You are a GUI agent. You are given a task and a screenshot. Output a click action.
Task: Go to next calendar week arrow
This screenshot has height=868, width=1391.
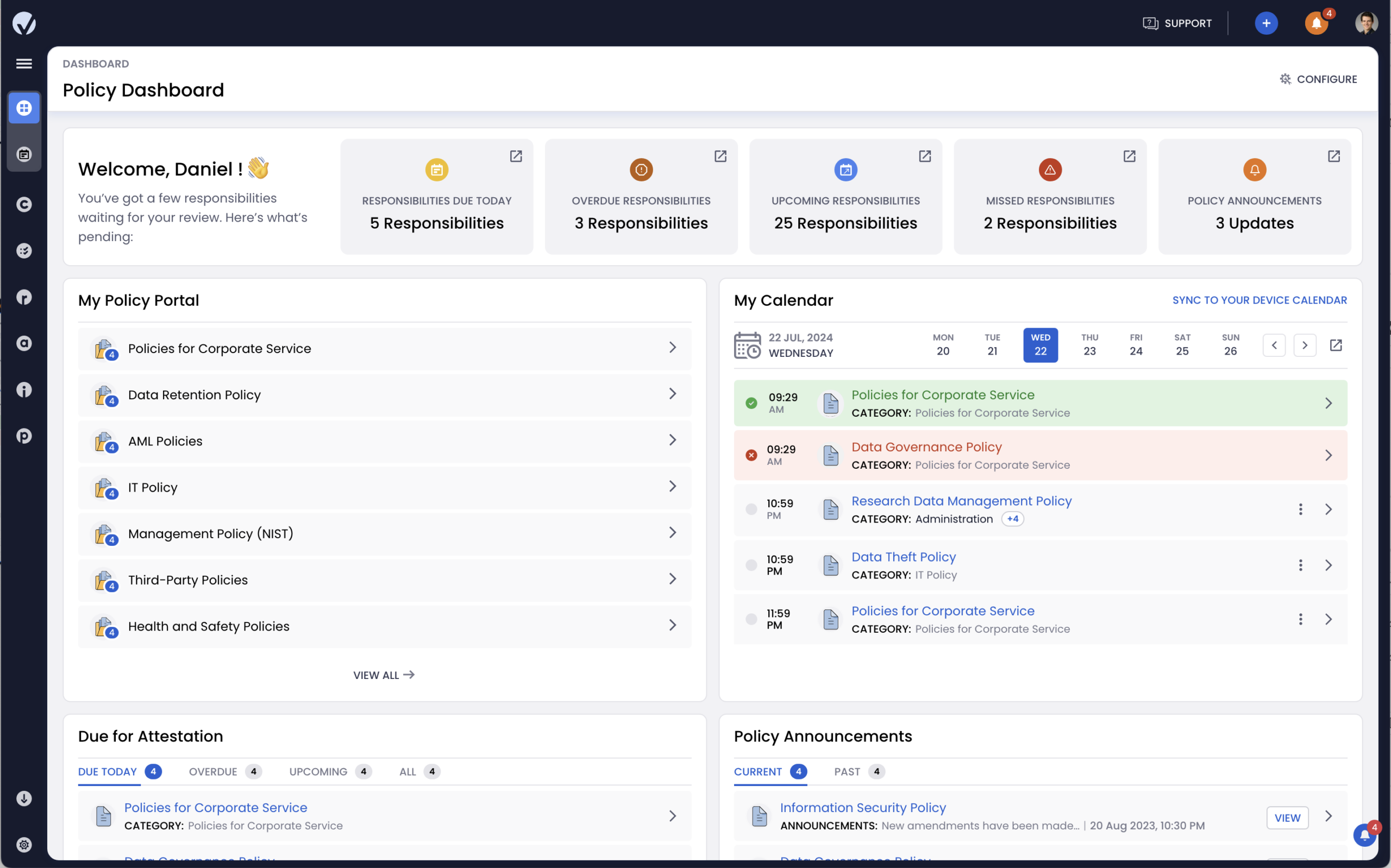1304,345
